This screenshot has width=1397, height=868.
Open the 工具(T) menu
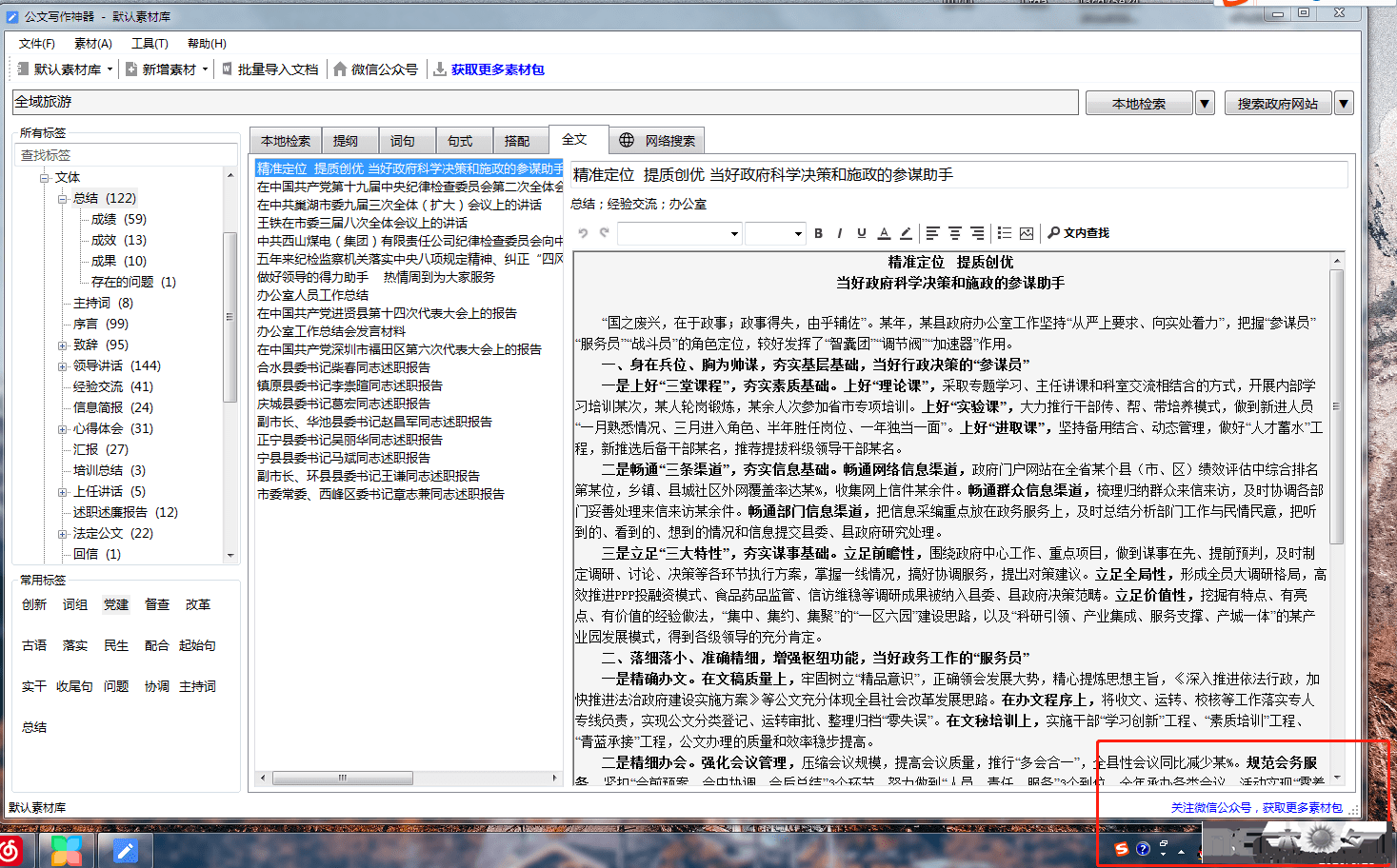(x=150, y=44)
